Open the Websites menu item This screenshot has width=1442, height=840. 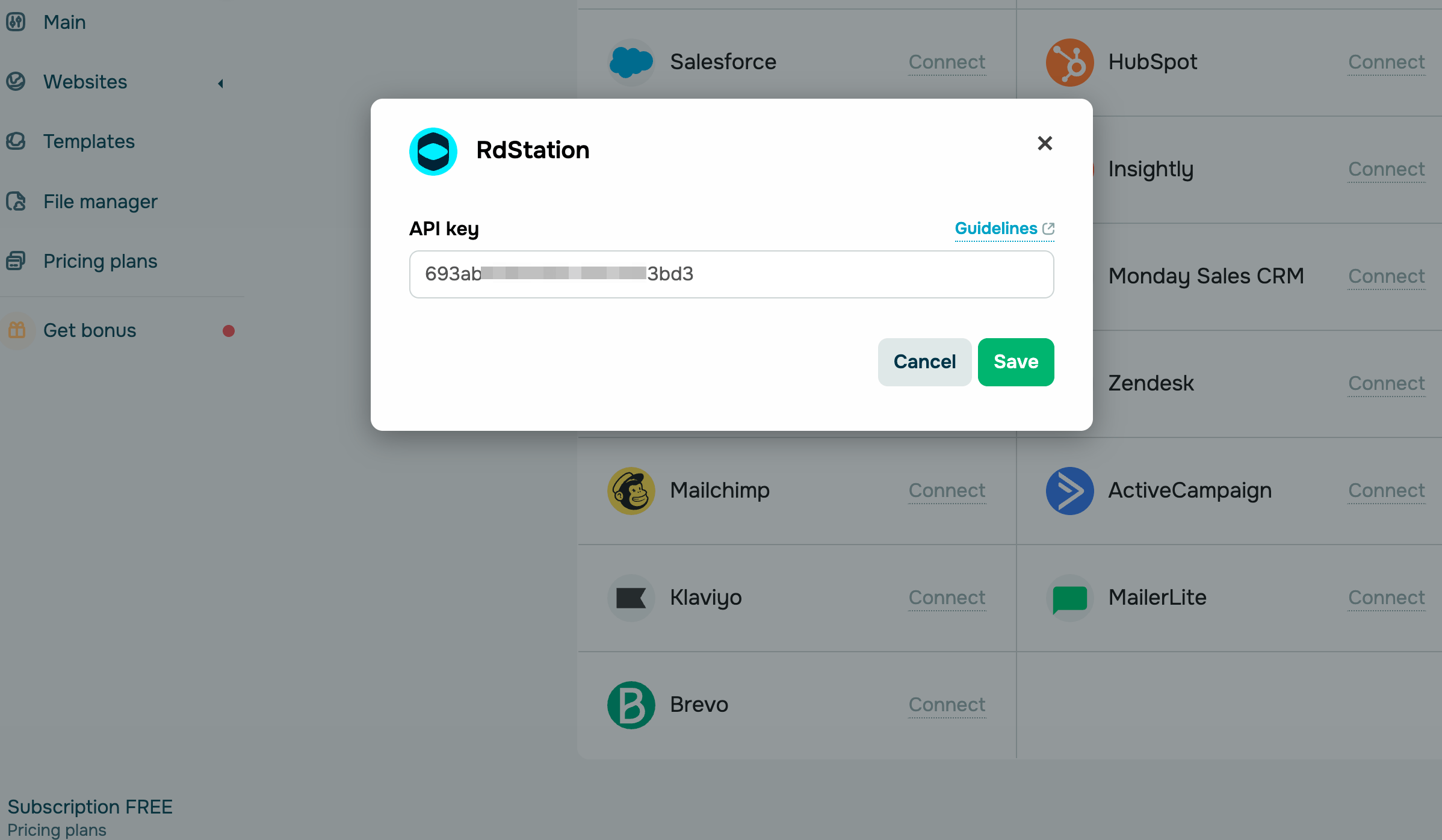(85, 82)
